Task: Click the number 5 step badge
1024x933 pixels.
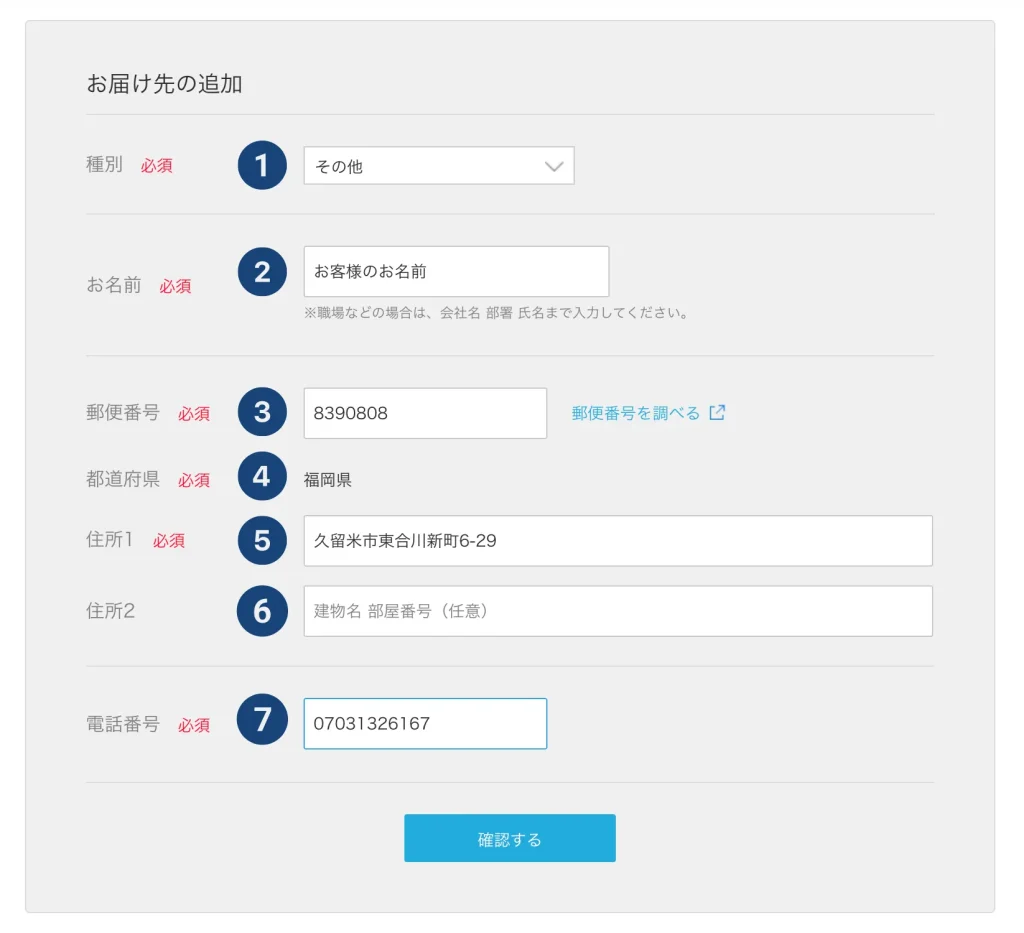Action: coord(262,540)
